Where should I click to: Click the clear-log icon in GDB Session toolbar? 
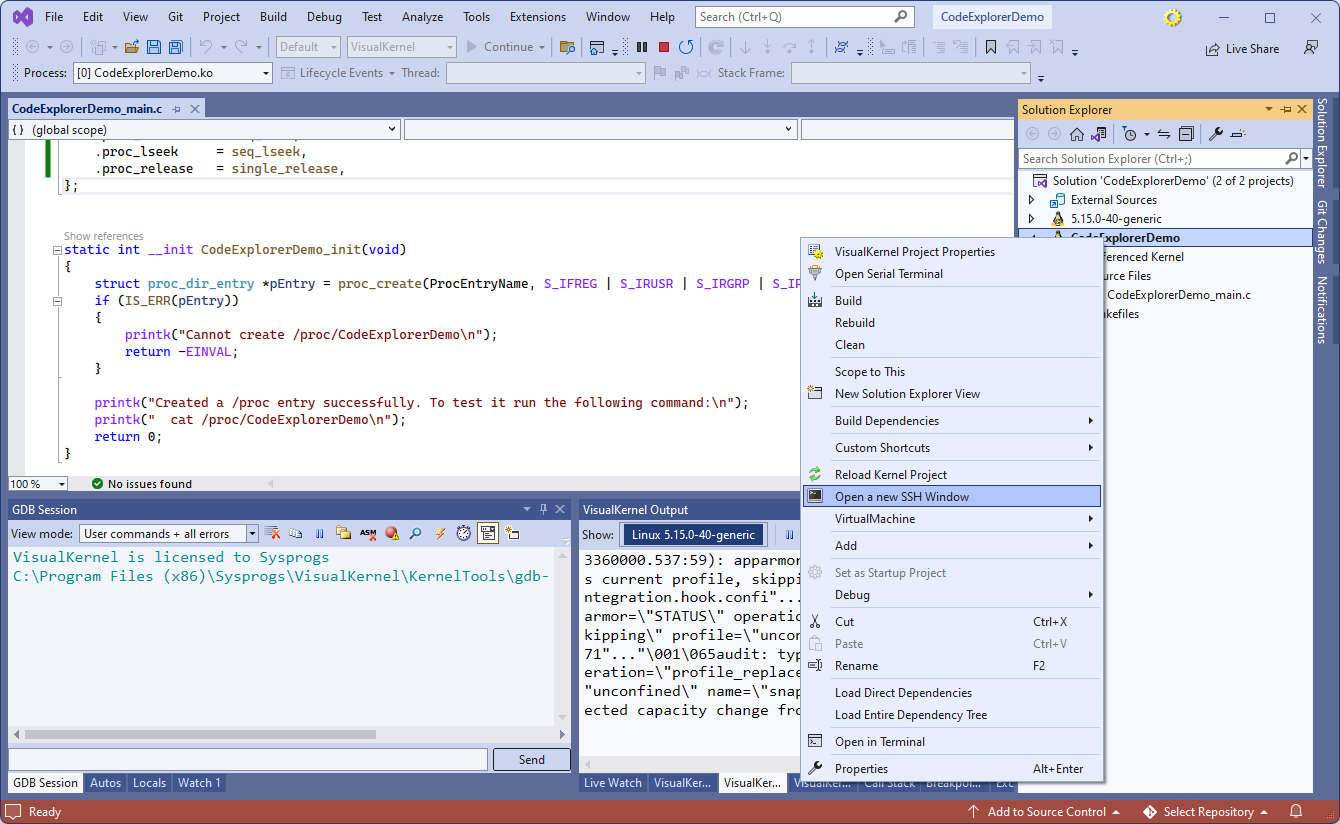coord(272,534)
